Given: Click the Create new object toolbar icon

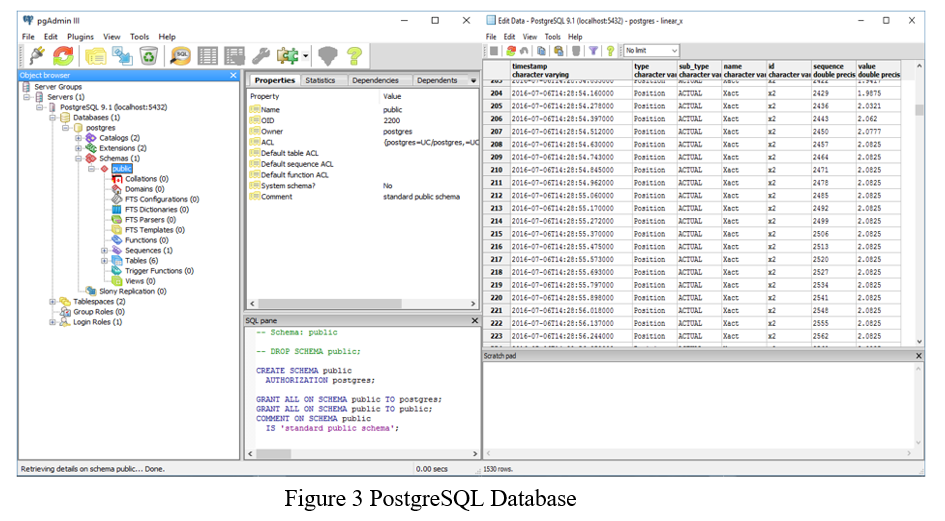Looking at the screenshot, I should [x=122, y=56].
